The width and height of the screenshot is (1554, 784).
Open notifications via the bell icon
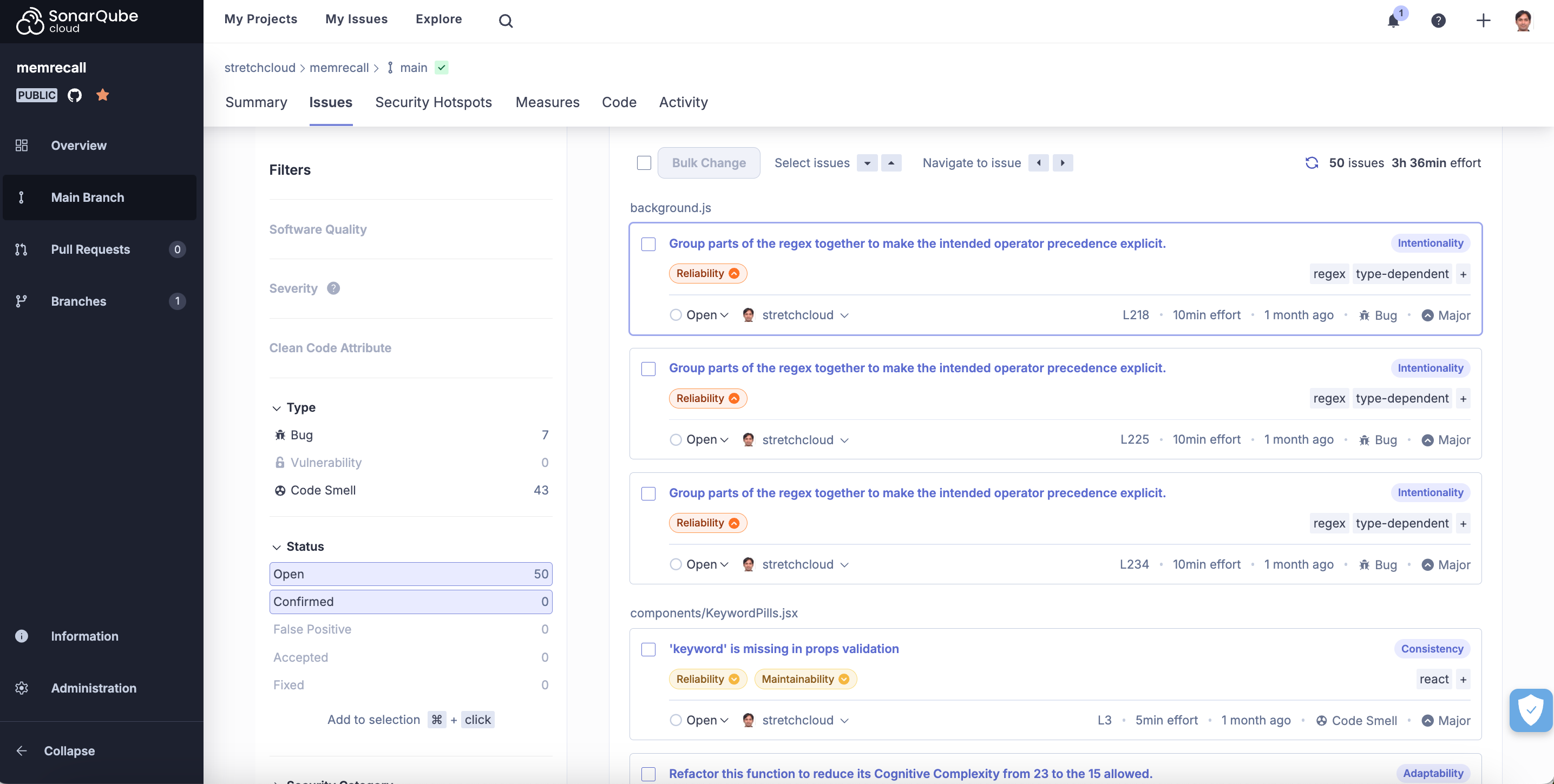(1394, 20)
